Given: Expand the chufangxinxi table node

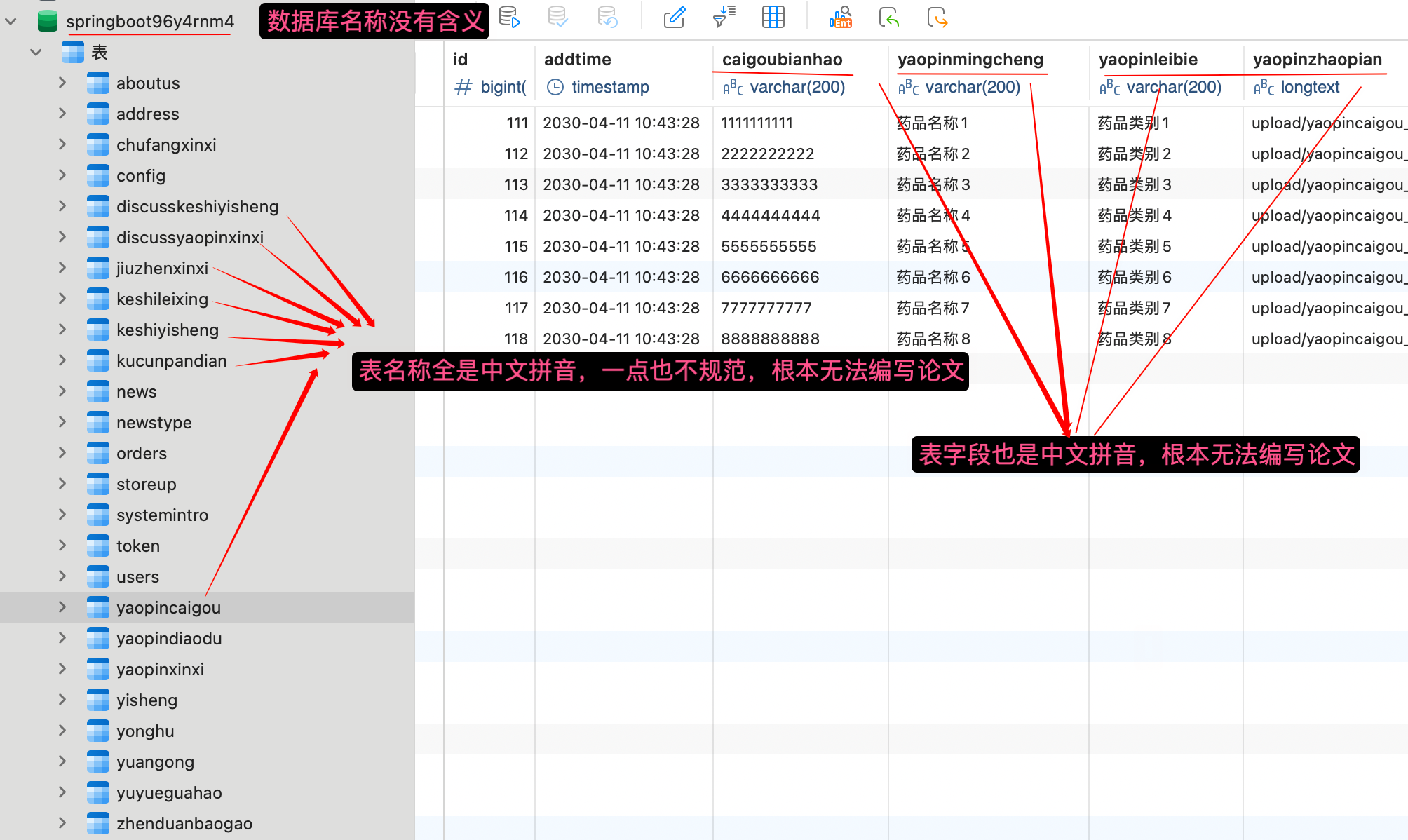Looking at the screenshot, I should tap(62, 144).
